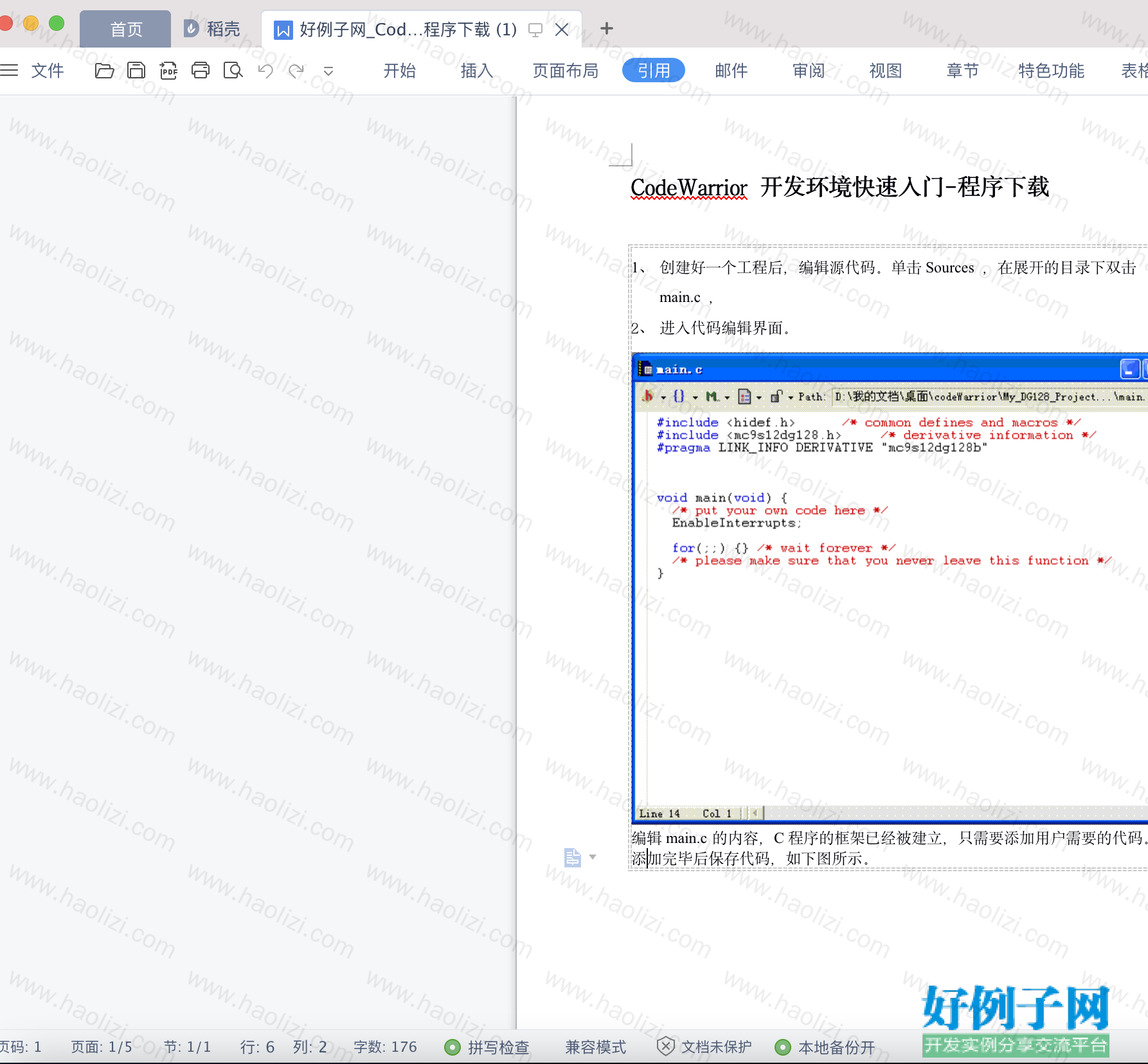Open the 特色功能 ribbon tab

click(x=1052, y=71)
